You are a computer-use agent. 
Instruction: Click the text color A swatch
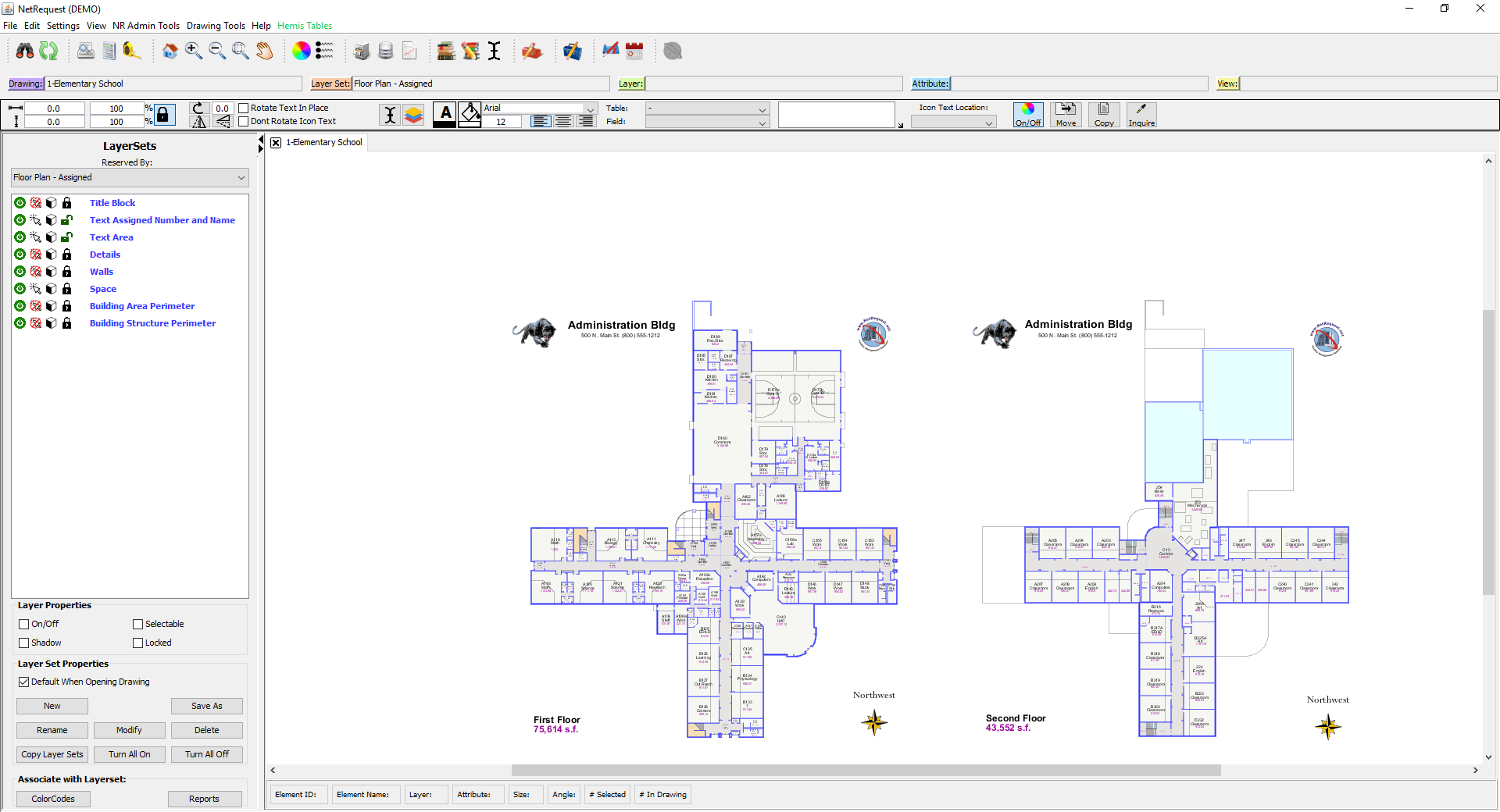click(x=445, y=115)
